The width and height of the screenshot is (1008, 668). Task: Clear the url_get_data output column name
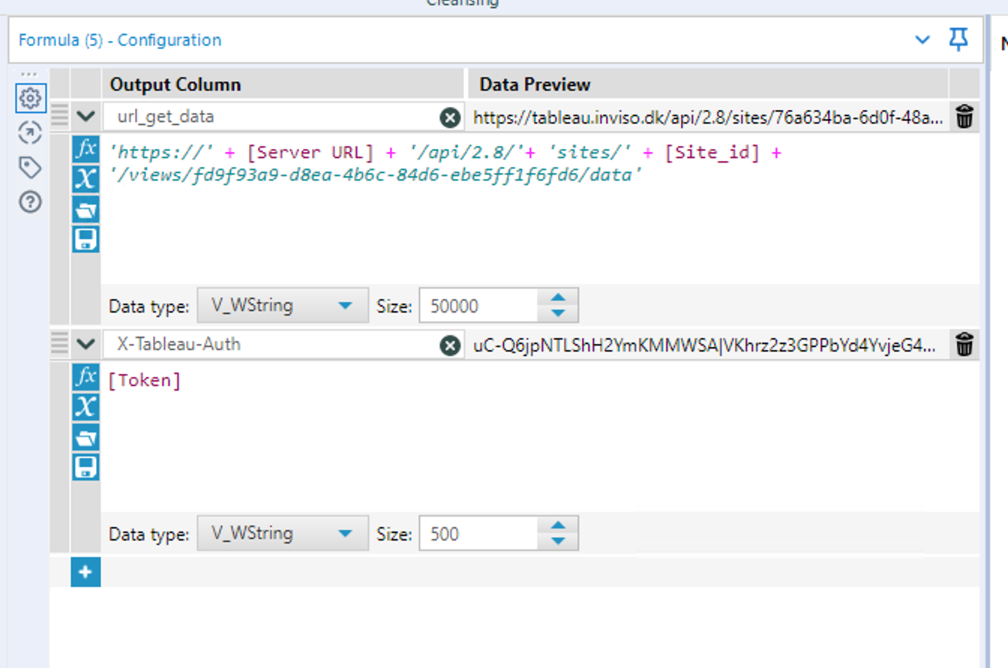point(450,116)
